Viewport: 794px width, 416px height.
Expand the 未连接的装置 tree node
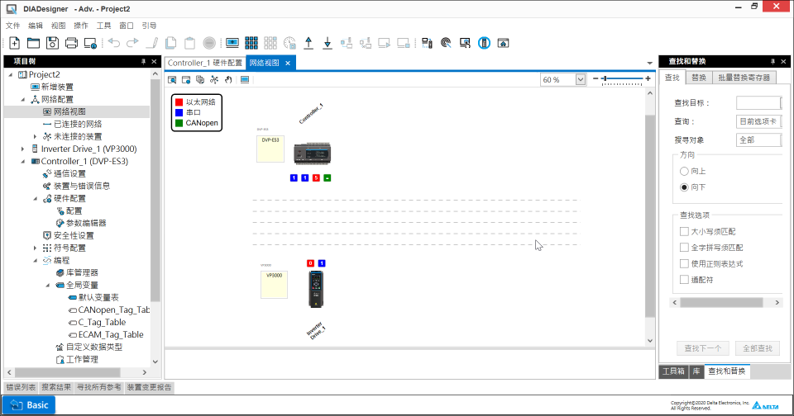point(35,136)
